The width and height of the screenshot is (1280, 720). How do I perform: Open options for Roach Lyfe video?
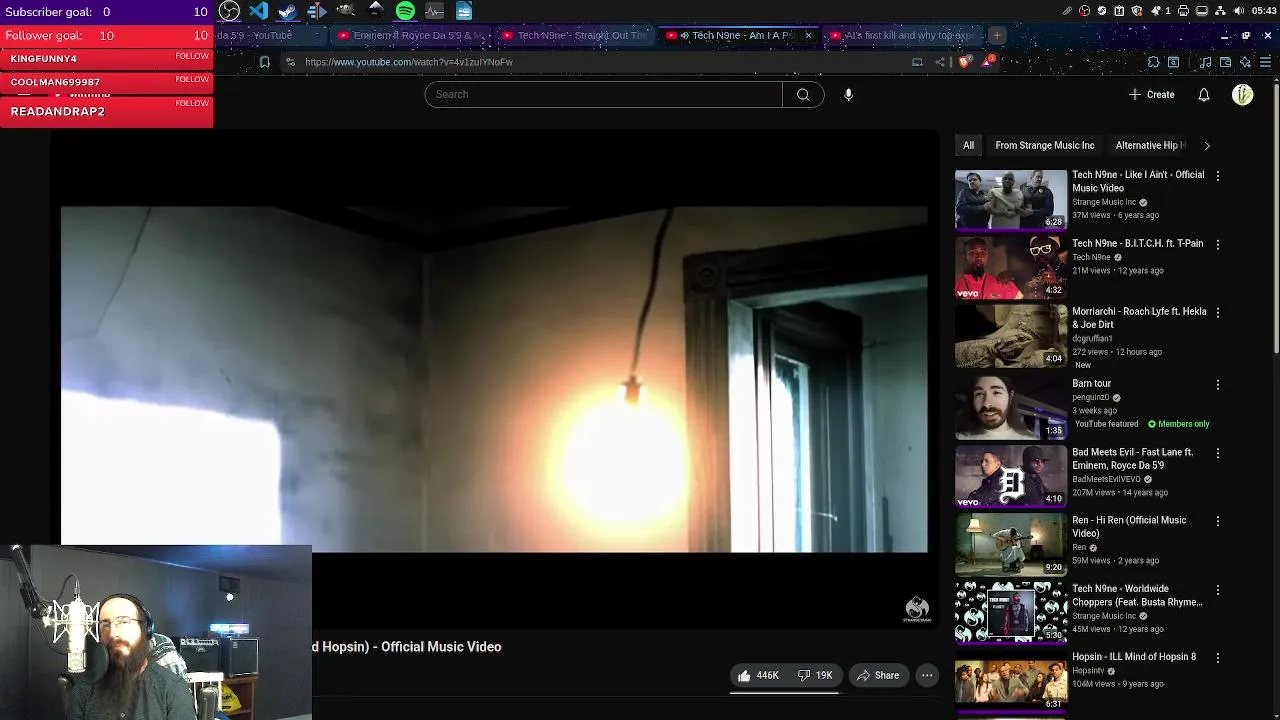tap(1217, 312)
